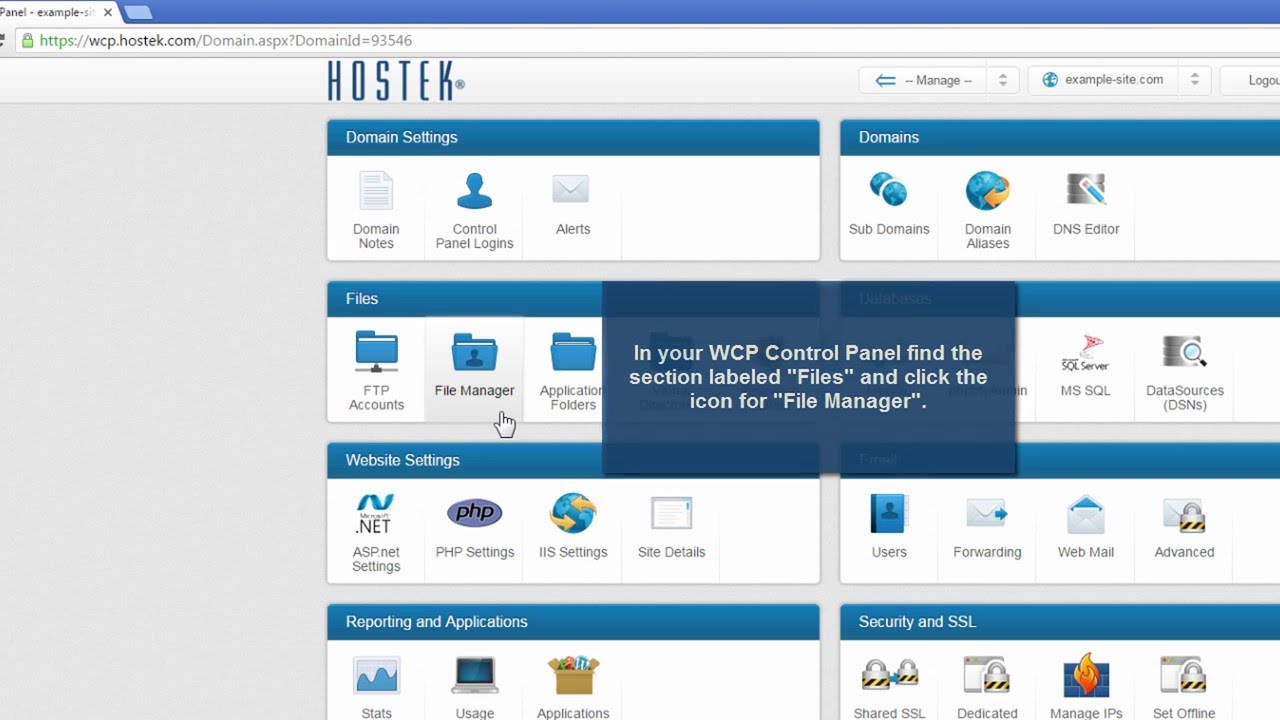Open Stats reporting

(x=376, y=688)
